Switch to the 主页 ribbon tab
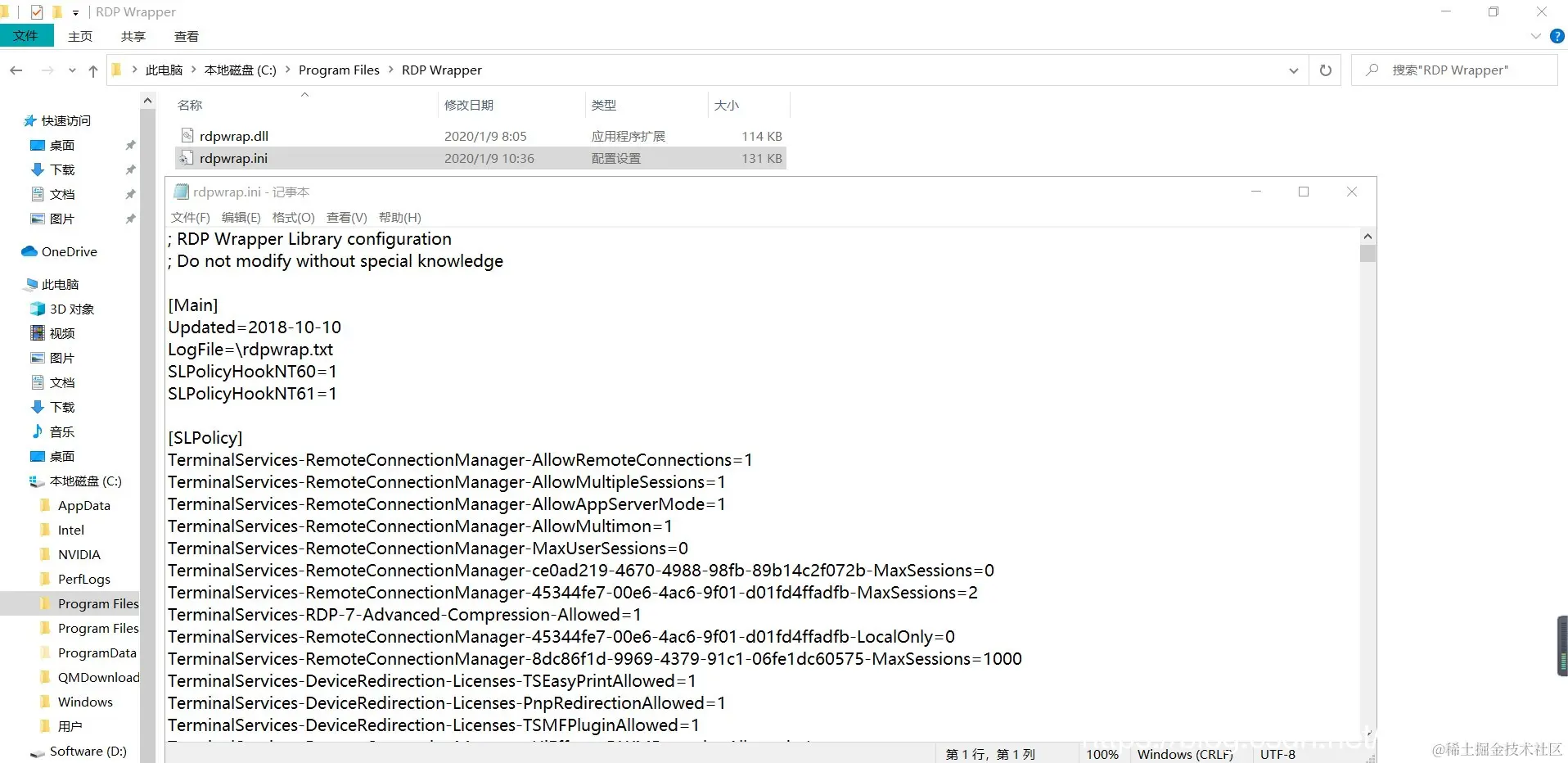 click(x=80, y=37)
